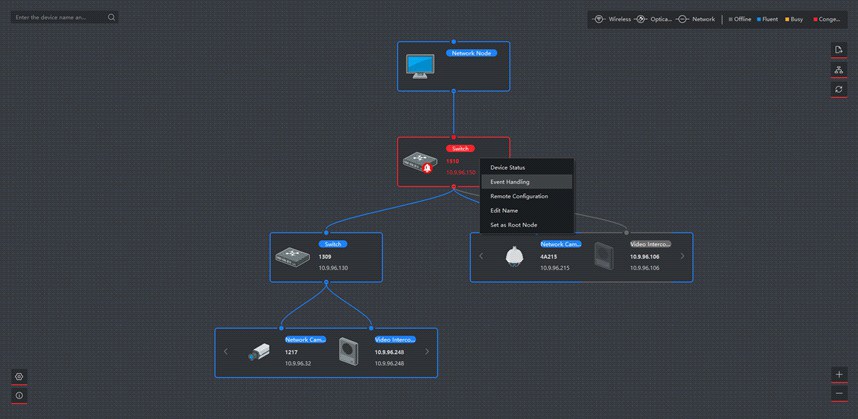Show next device in 1217 camera group

click(x=427, y=351)
